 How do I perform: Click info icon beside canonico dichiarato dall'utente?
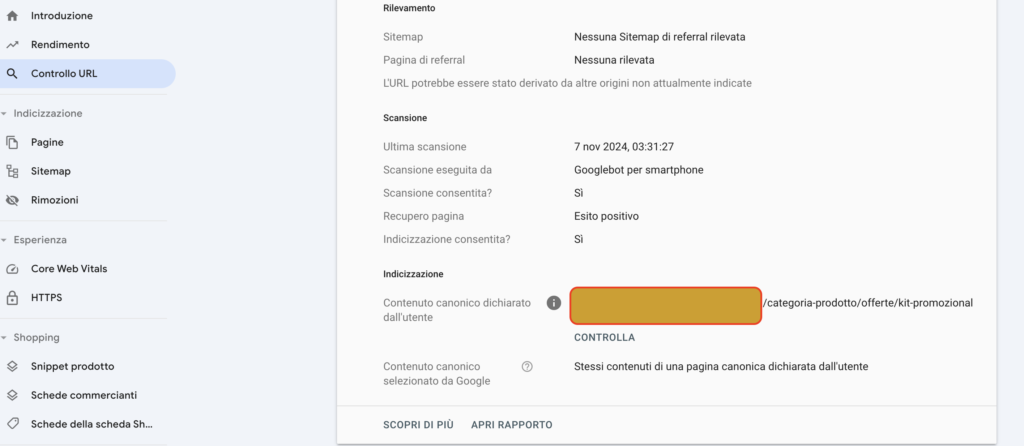(x=554, y=303)
